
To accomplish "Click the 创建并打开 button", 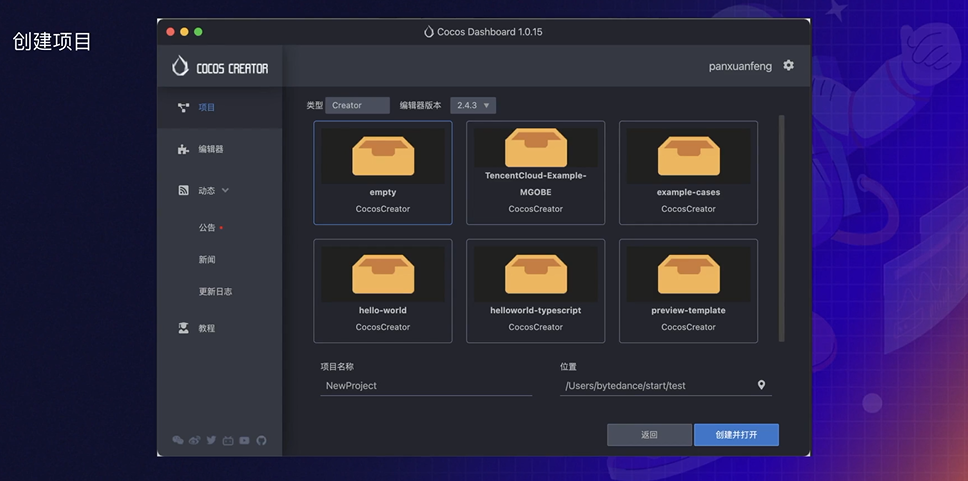I will [x=736, y=435].
